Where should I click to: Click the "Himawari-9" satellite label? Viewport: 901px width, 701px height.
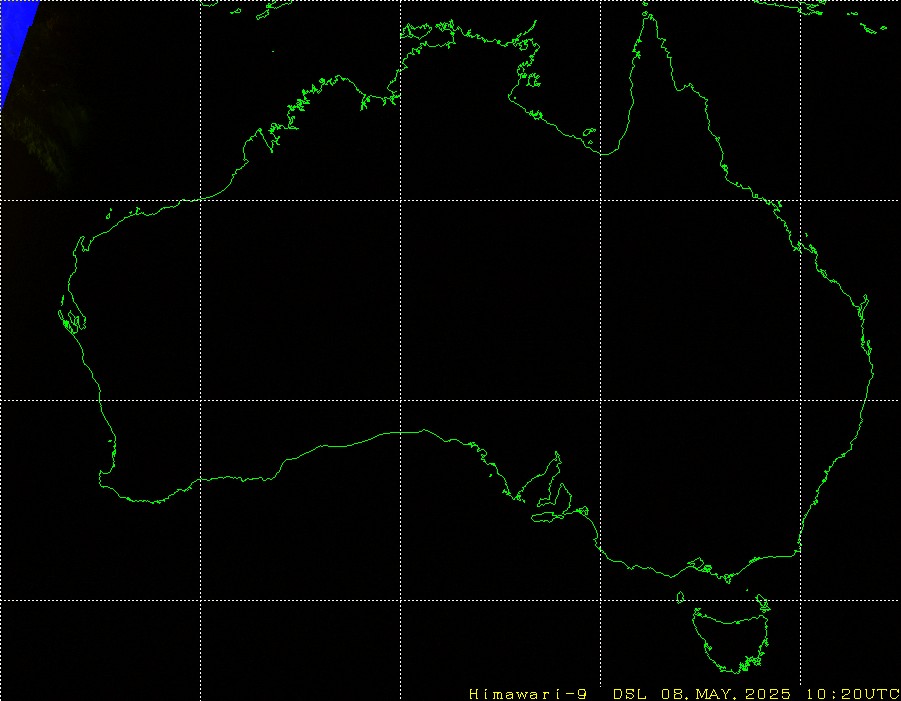click(x=527, y=694)
